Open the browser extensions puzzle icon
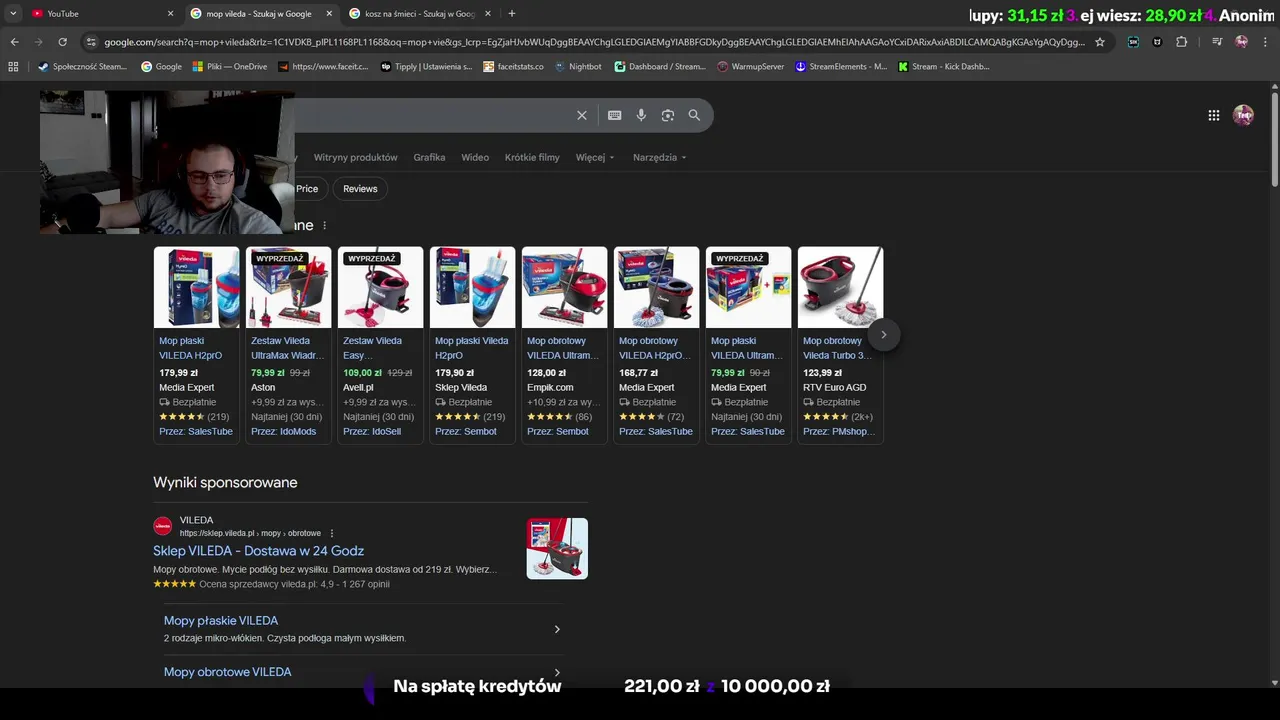Screen dimensions: 1280x720 coord(1181,42)
